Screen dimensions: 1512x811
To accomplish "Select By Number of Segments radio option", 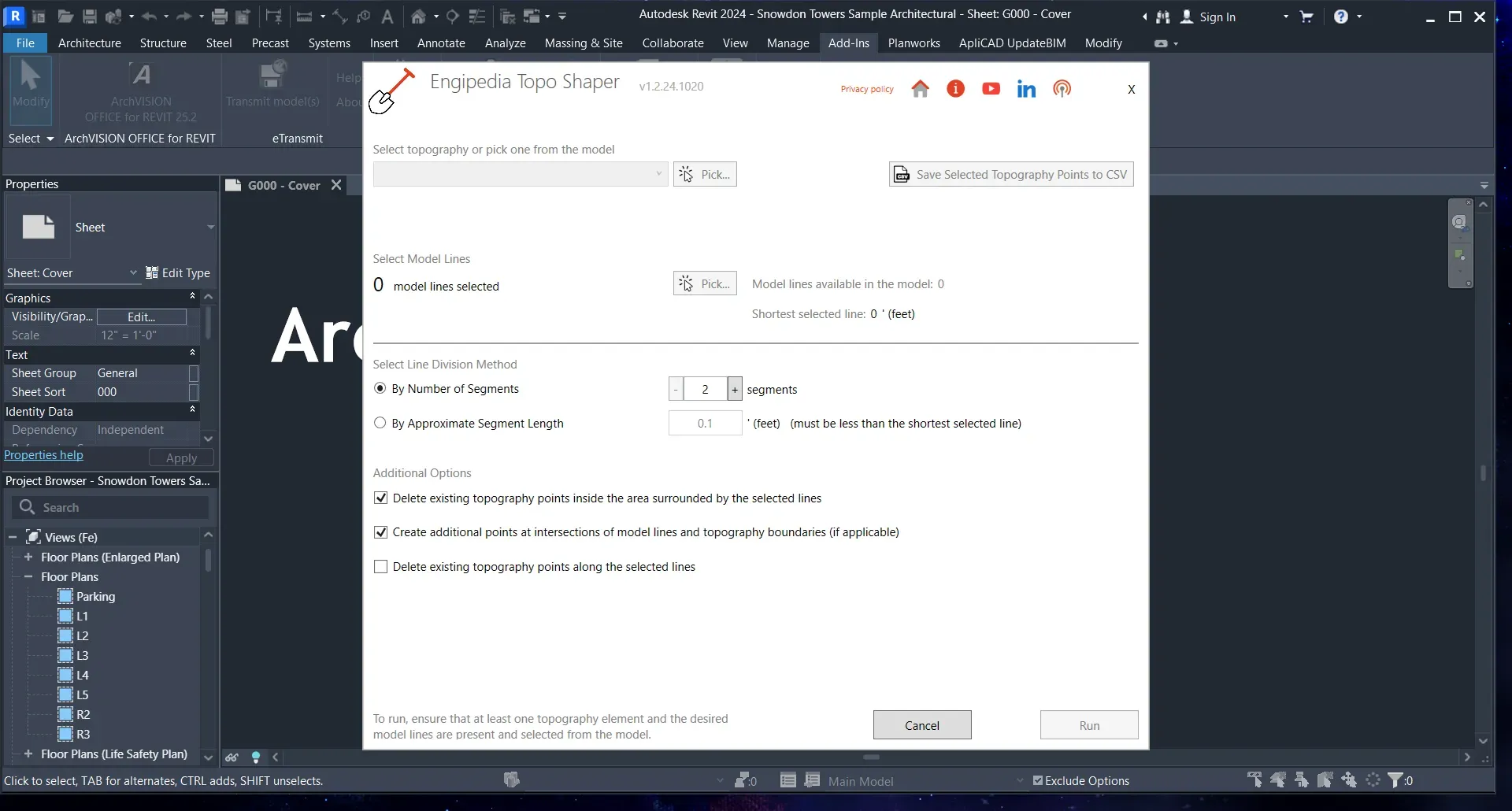I will (x=380, y=388).
